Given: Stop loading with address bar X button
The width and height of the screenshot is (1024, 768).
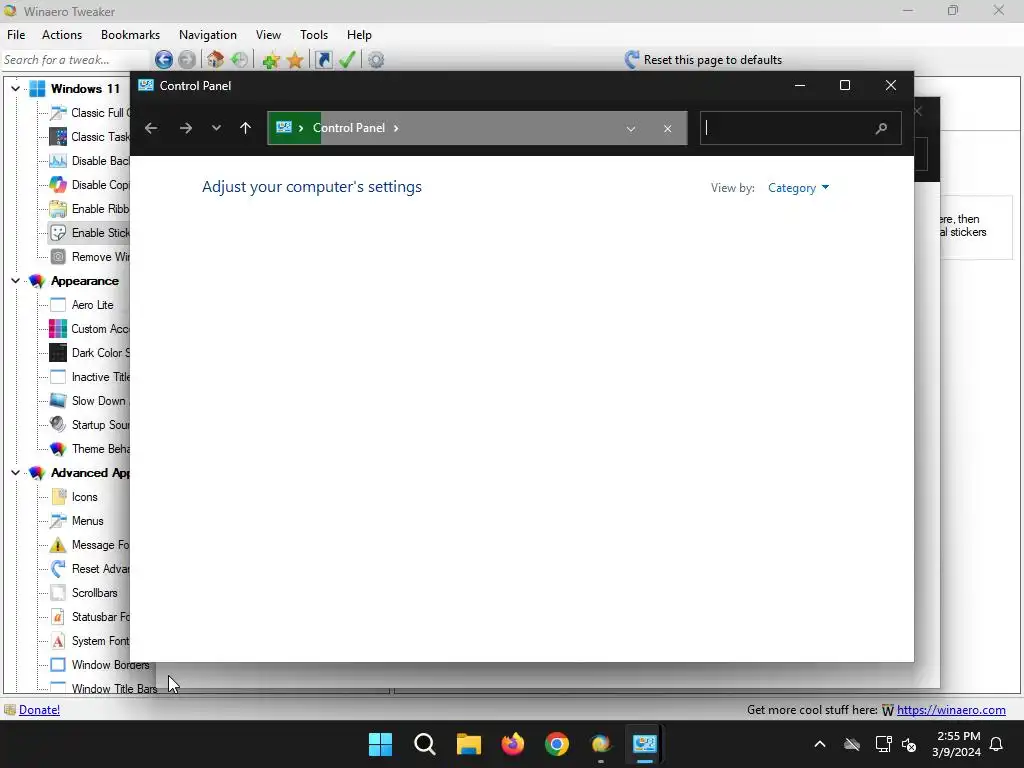Looking at the screenshot, I should point(667,129).
